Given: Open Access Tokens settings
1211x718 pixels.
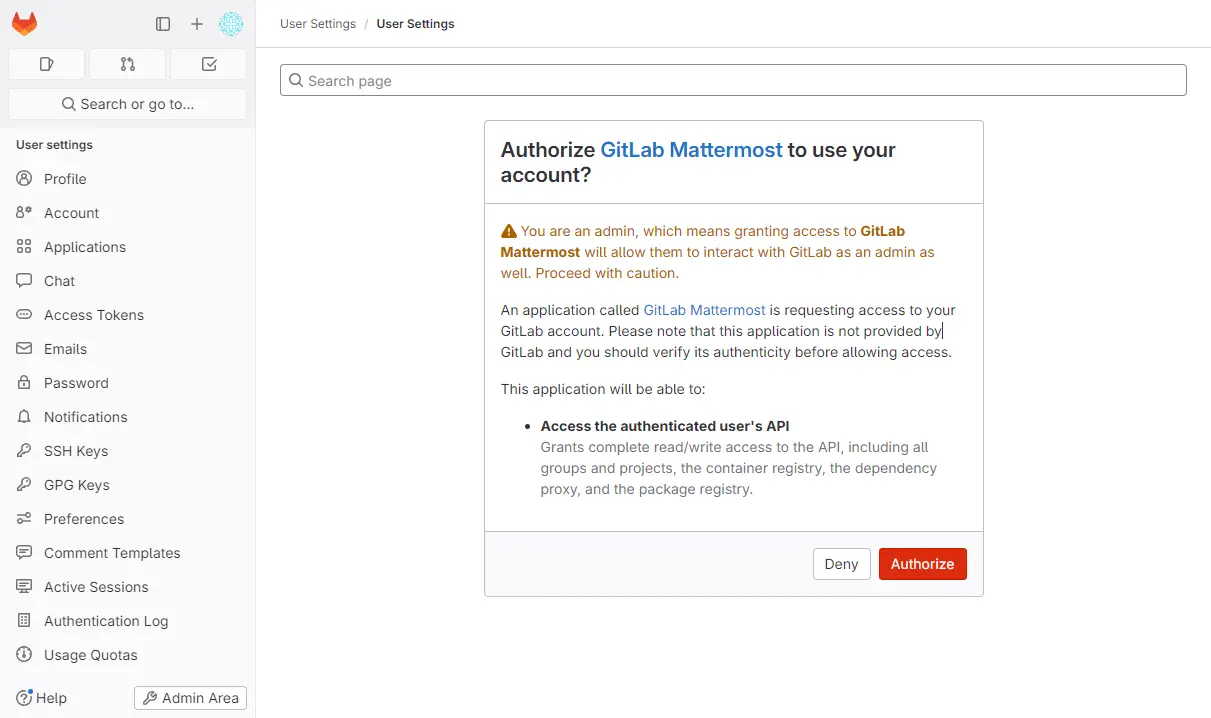Looking at the screenshot, I should click(x=94, y=315).
